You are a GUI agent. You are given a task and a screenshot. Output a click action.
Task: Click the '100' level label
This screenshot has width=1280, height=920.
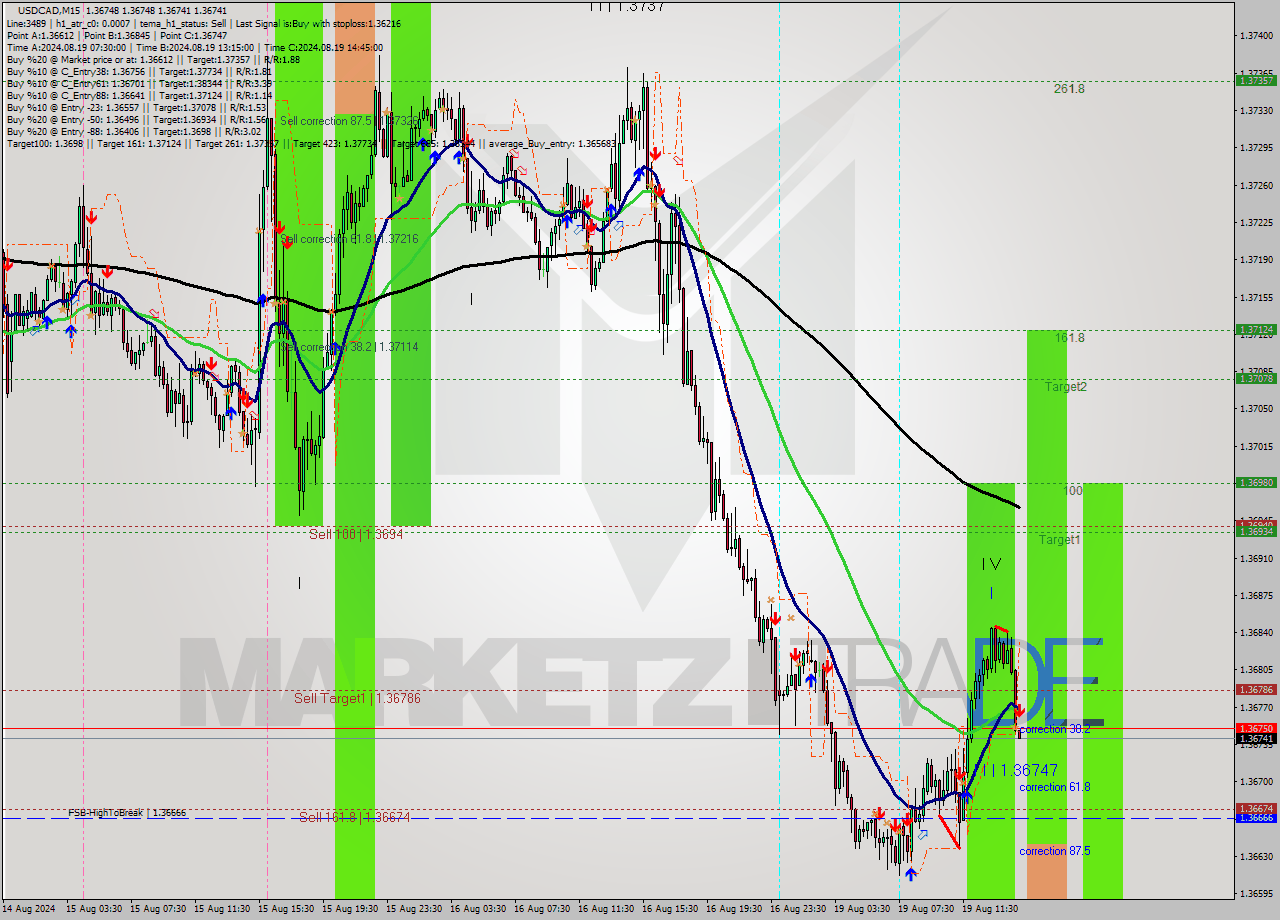pos(1073,491)
